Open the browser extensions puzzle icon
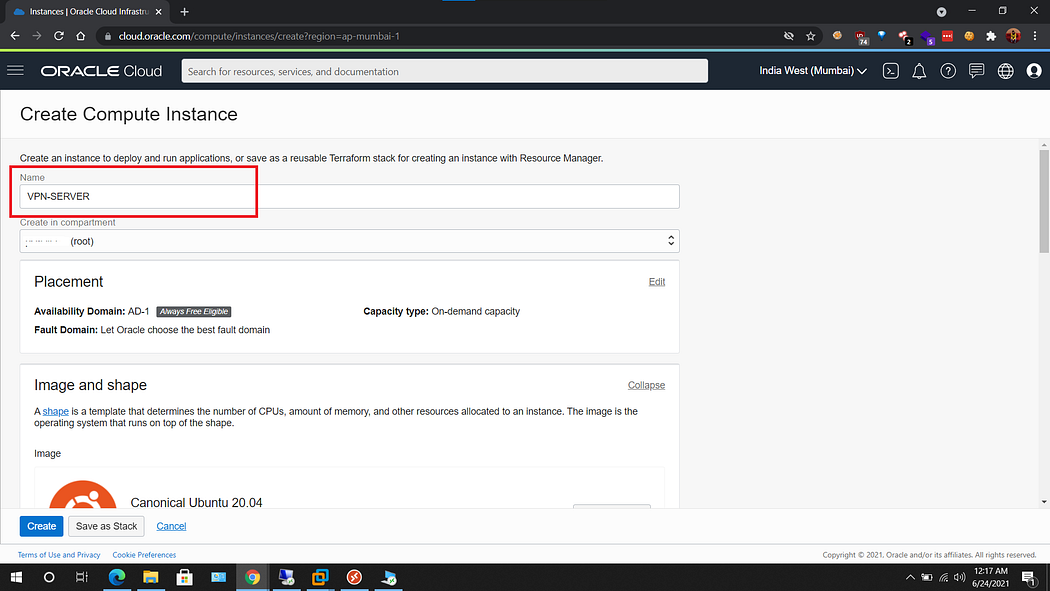Image resolution: width=1050 pixels, height=591 pixels. coord(989,34)
